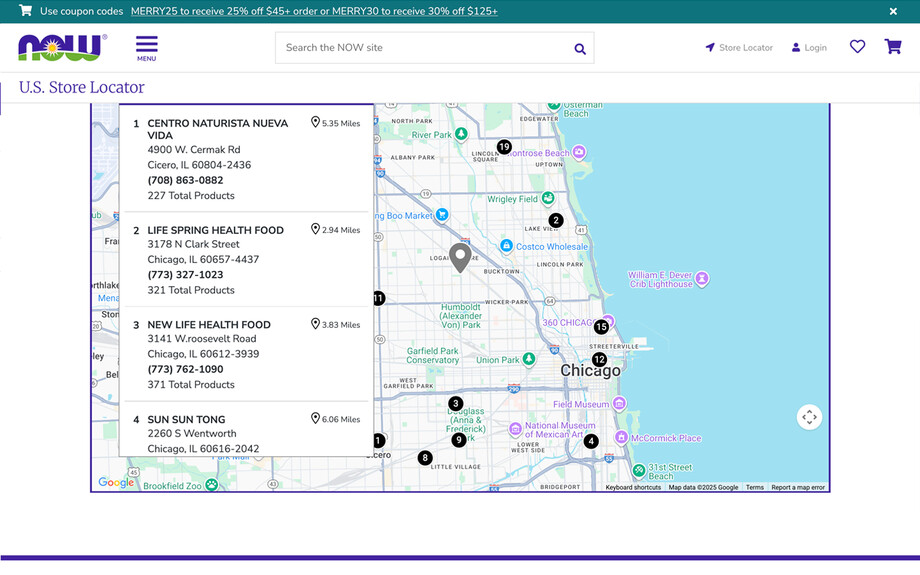Image resolution: width=920 pixels, height=575 pixels.
Task: Click phone number (773) 762-1090
Action: [185, 369]
